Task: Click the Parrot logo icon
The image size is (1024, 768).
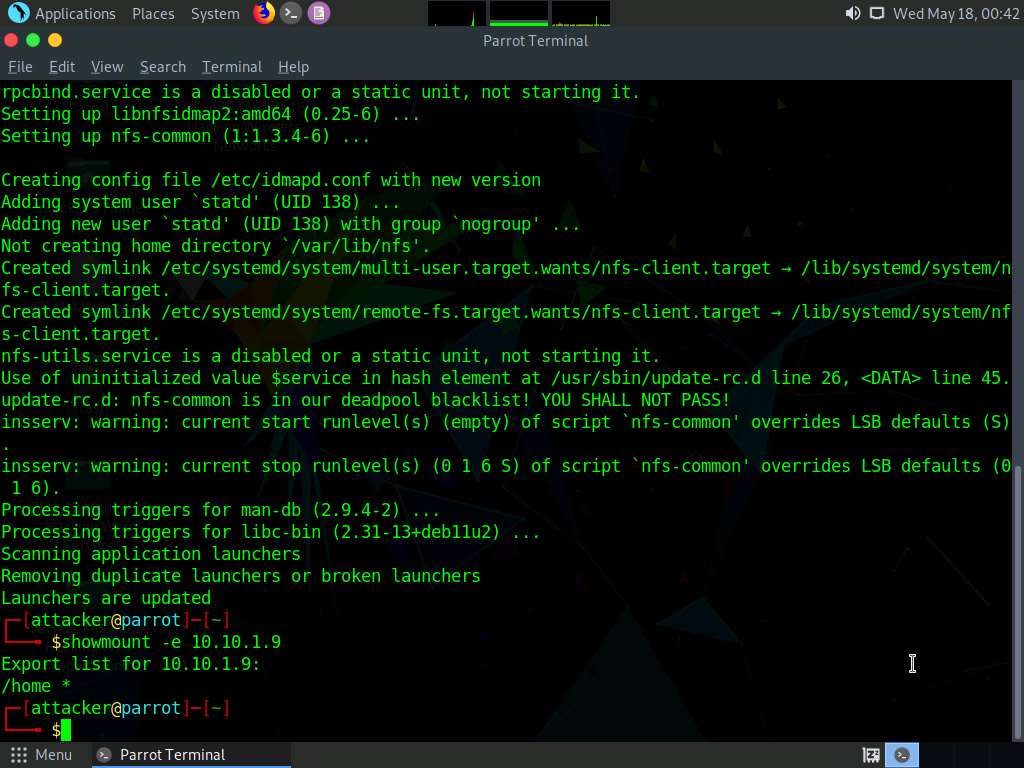Action: (x=18, y=13)
